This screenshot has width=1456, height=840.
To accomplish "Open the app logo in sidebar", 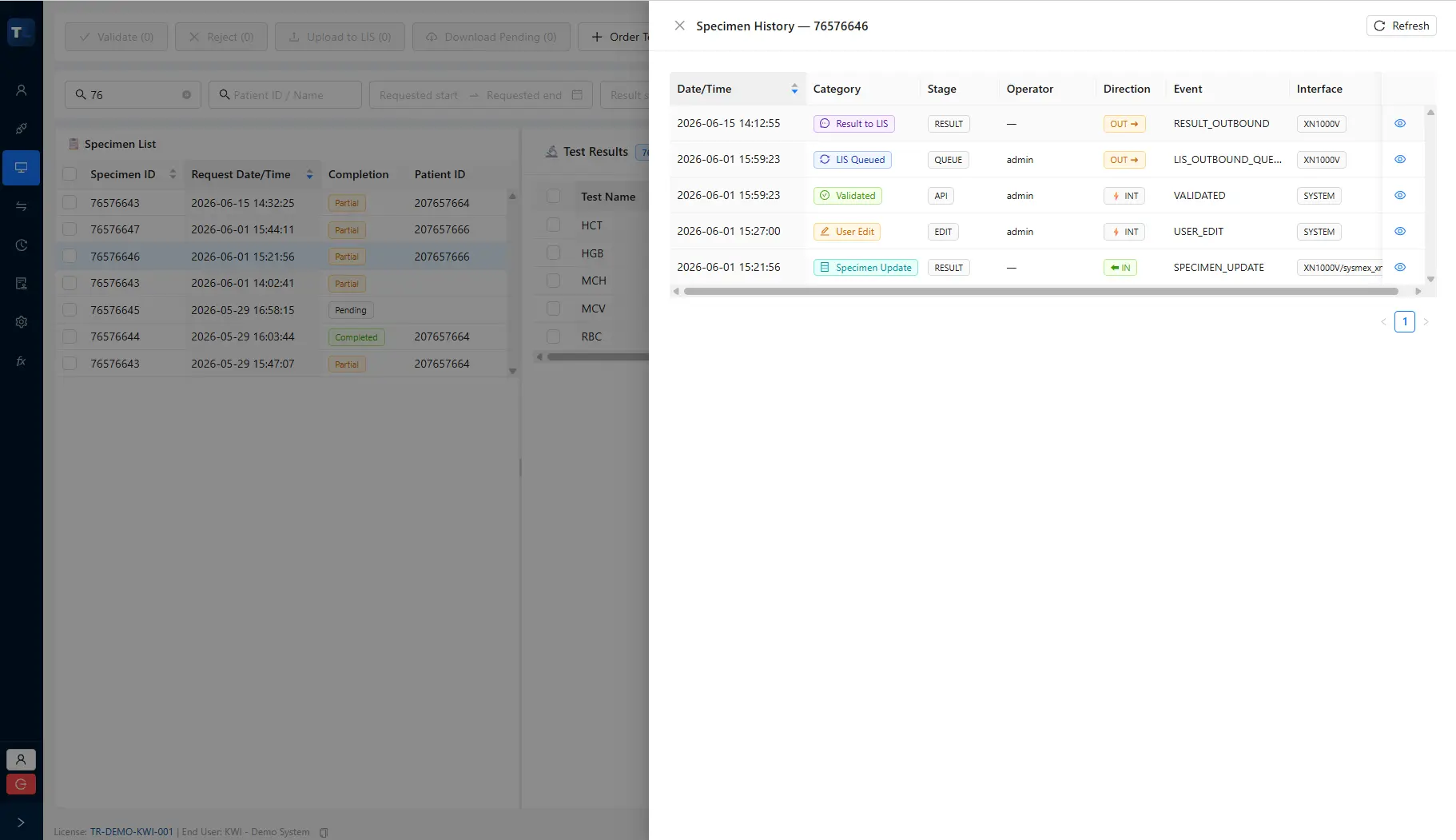I will [21, 33].
